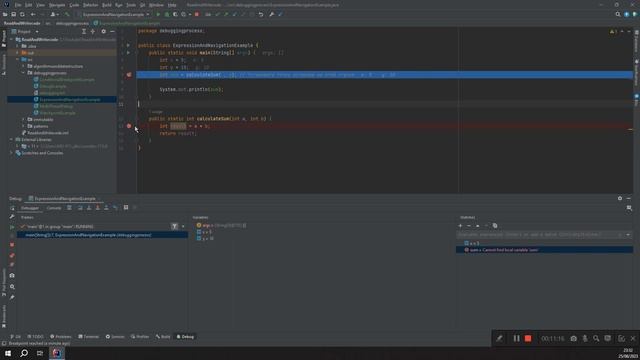Click the Show Execution Point icon

pos(69,208)
